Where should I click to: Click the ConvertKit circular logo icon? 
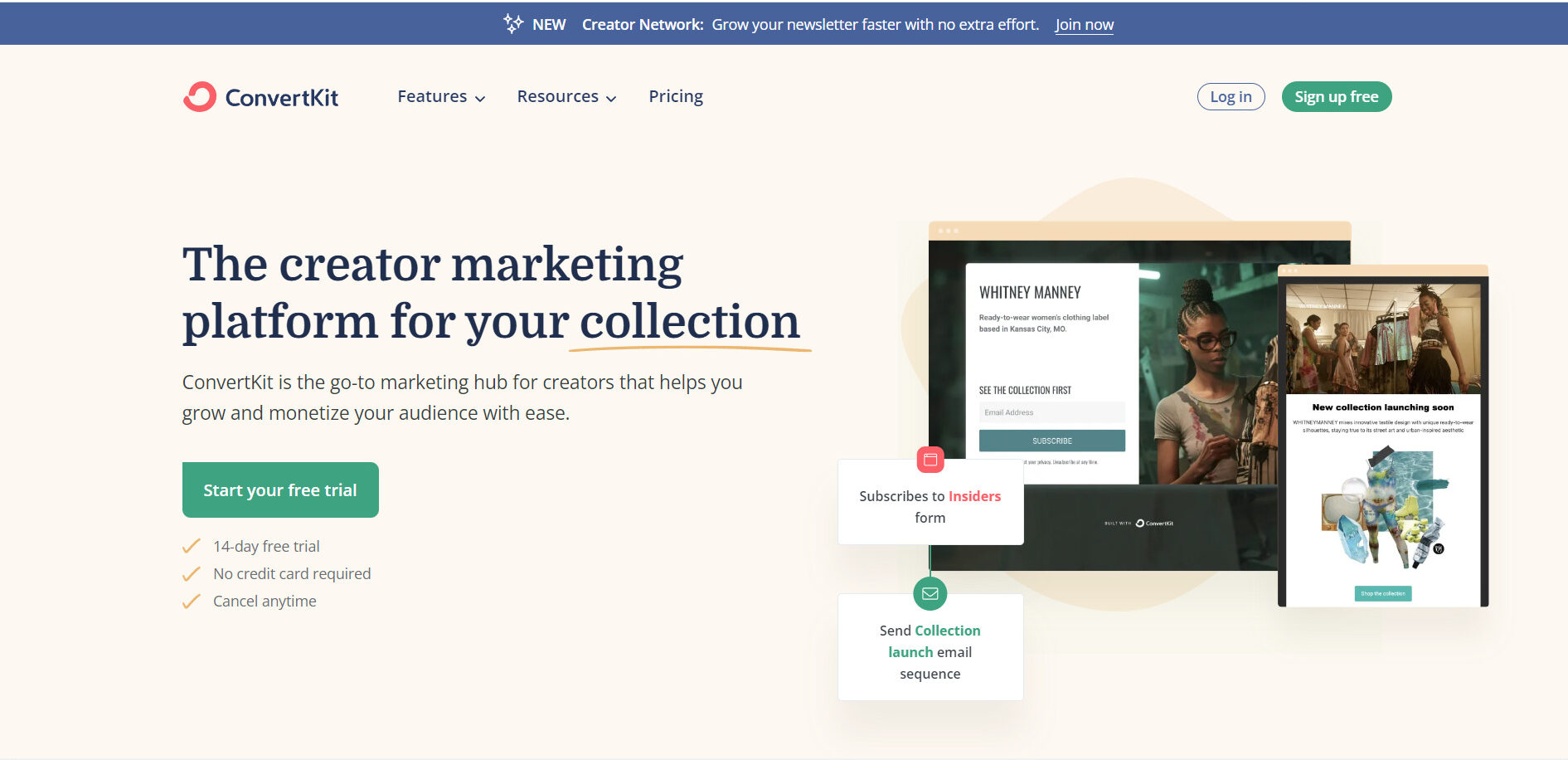click(x=200, y=97)
